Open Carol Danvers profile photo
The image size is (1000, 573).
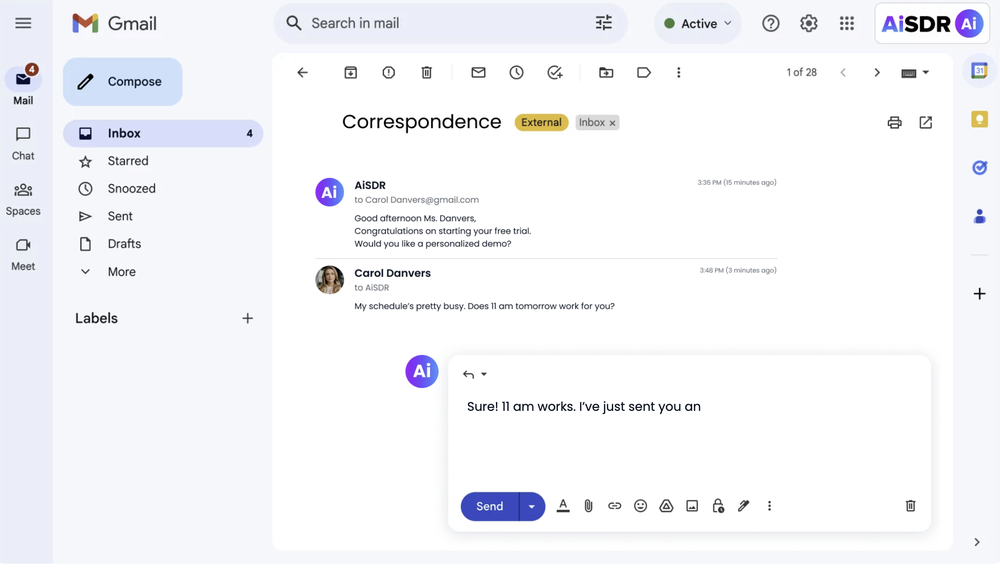coord(330,279)
